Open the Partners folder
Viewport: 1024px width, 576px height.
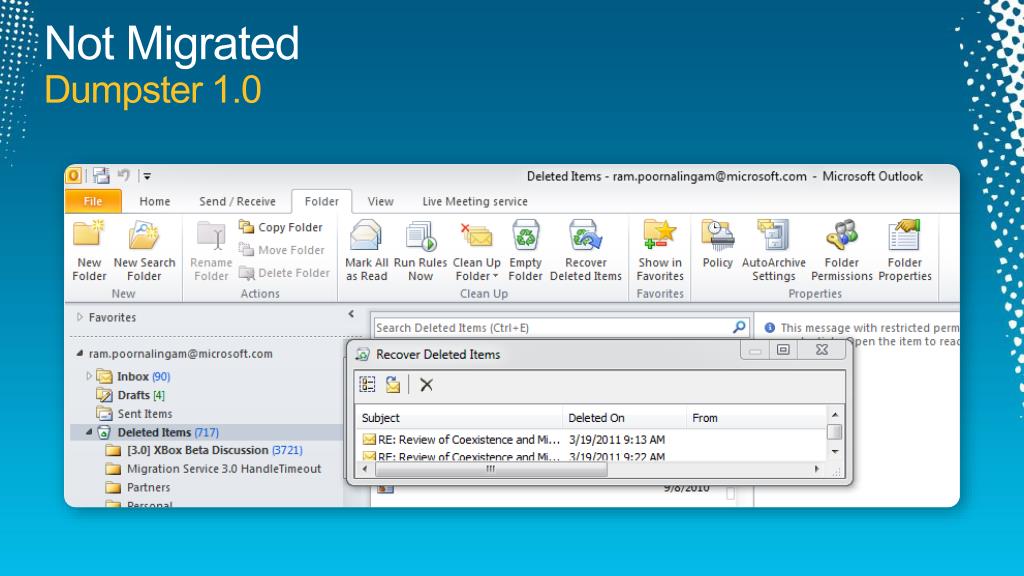click(138, 487)
